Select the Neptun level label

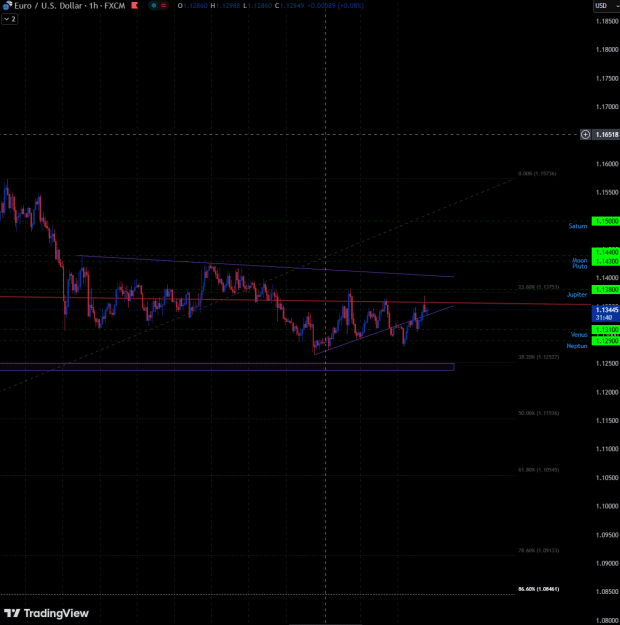[x=577, y=346]
